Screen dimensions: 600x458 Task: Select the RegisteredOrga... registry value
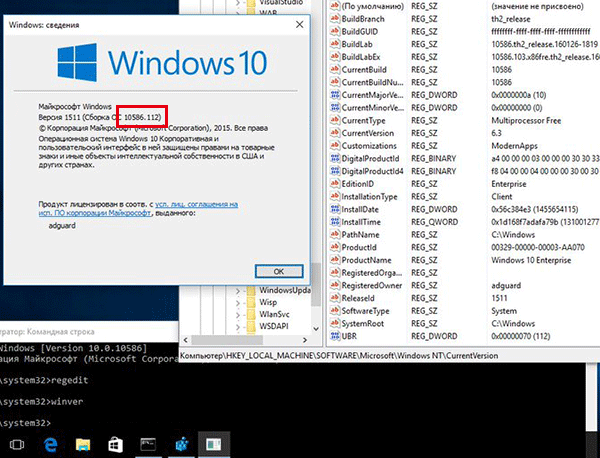pyautogui.click(x=372, y=272)
